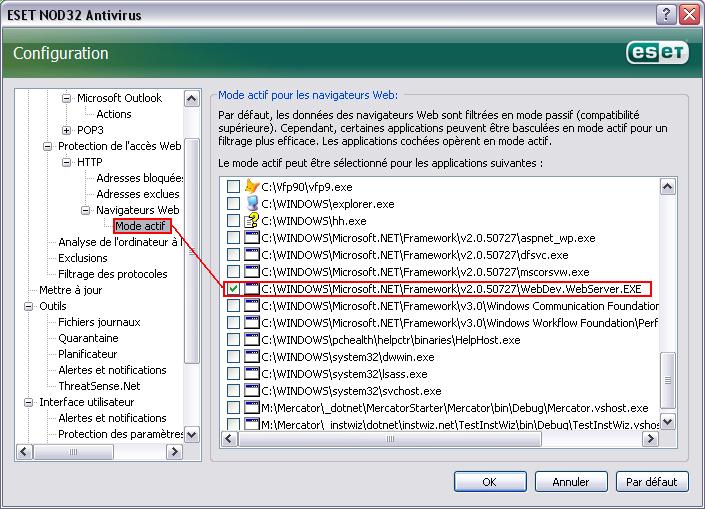705x509 pixels.
Task: Click the explorer.exe computer icon
Action: (252, 203)
